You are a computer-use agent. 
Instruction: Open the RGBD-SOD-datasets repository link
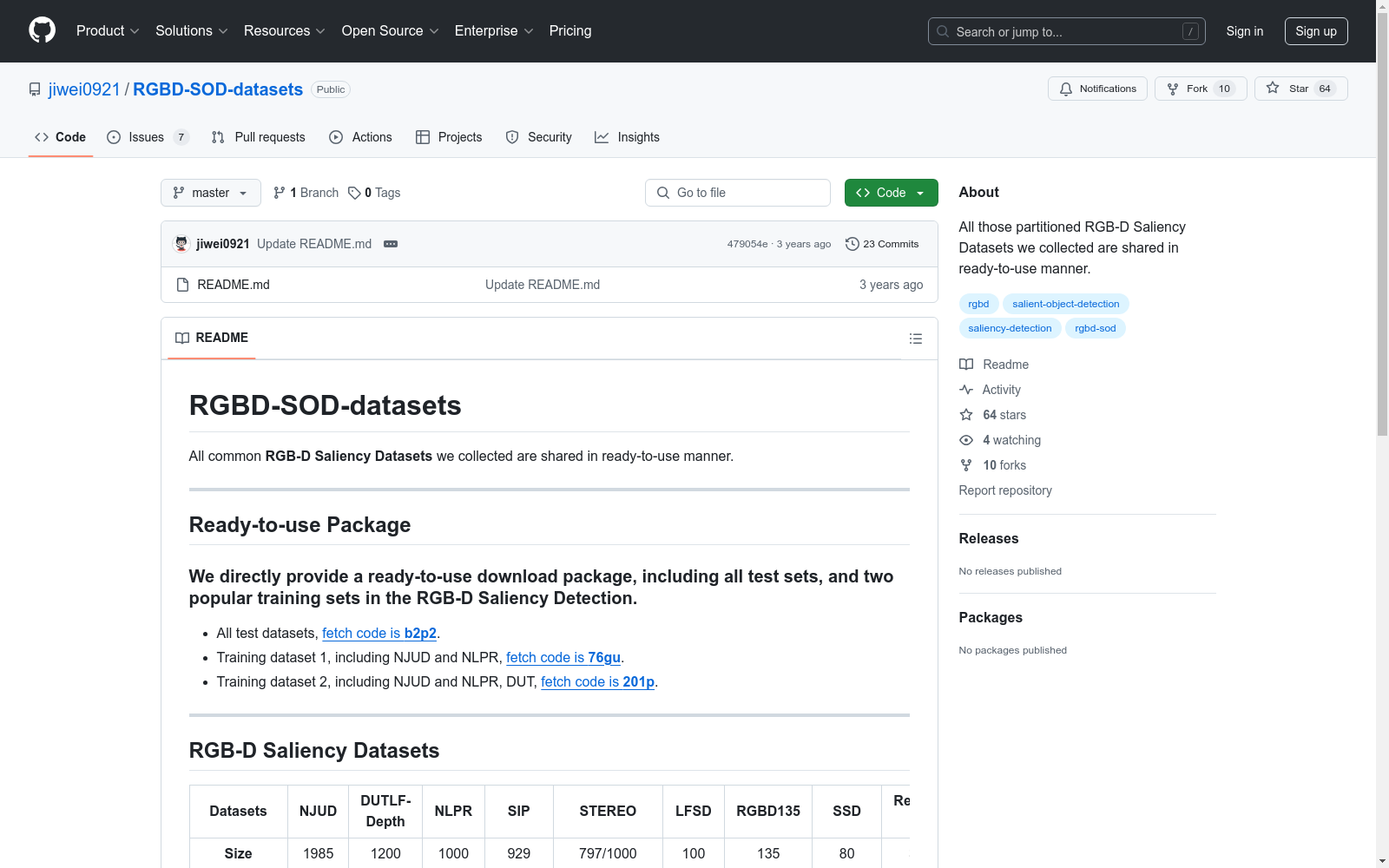[218, 89]
